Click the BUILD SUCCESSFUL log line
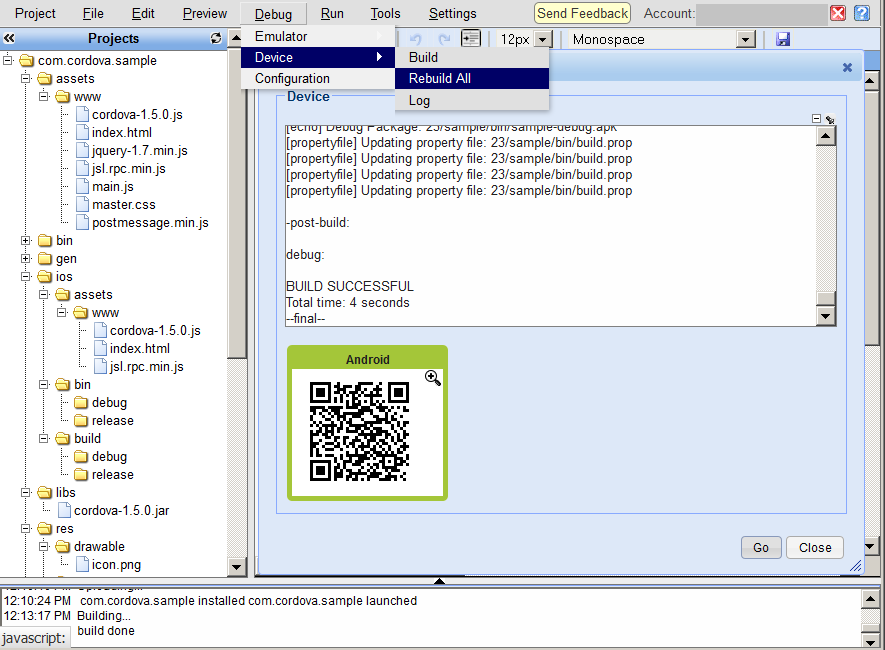Viewport: 885px width, 650px height. click(350, 286)
